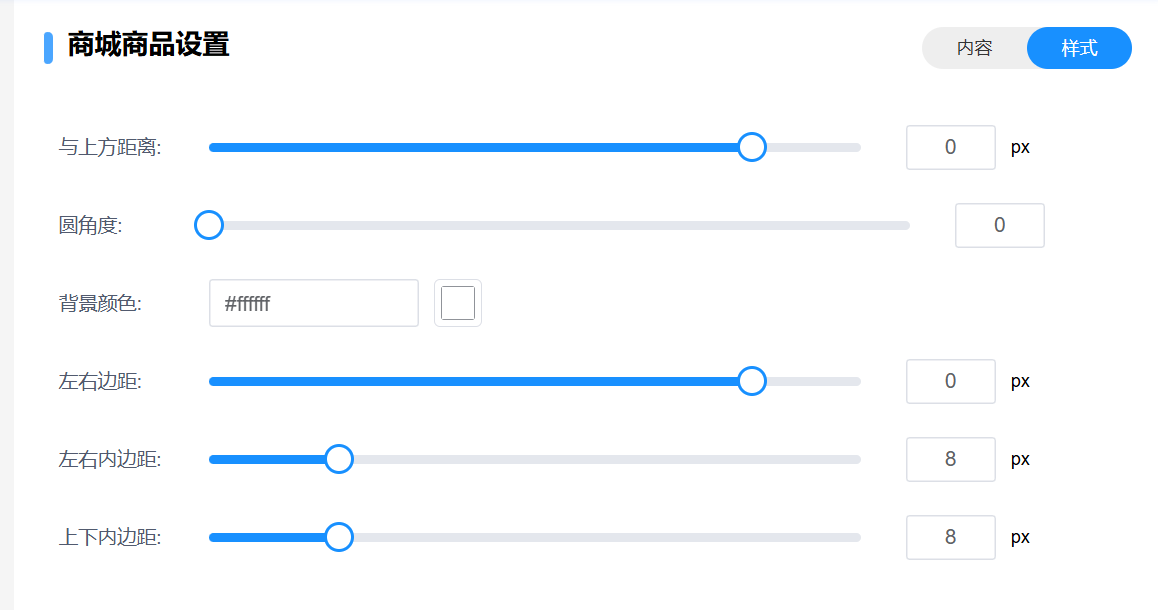
Task: Click the 圆角度 label text
Action: (90, 225)
